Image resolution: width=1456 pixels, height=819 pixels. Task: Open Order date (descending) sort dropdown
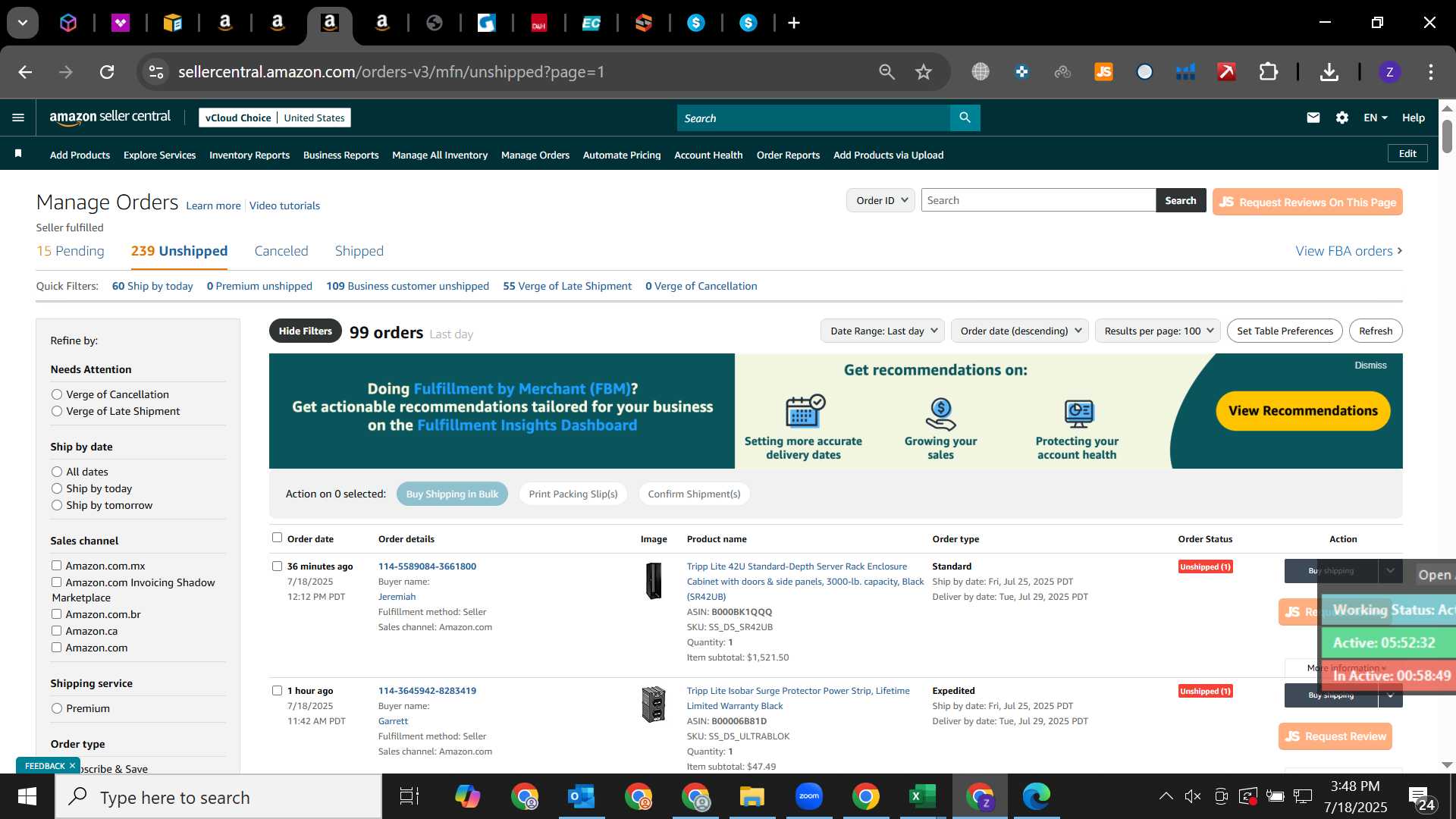click(x=1020, y=331)
